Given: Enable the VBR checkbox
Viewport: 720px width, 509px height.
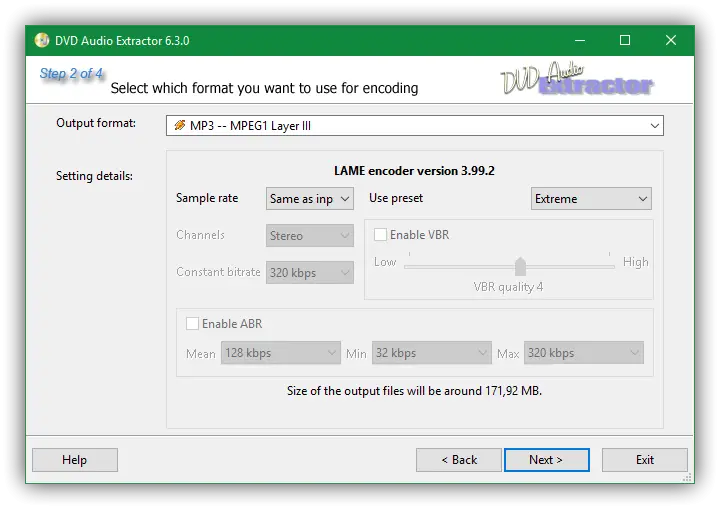Looking at the screenshot, I should click(x=380, y=235).
